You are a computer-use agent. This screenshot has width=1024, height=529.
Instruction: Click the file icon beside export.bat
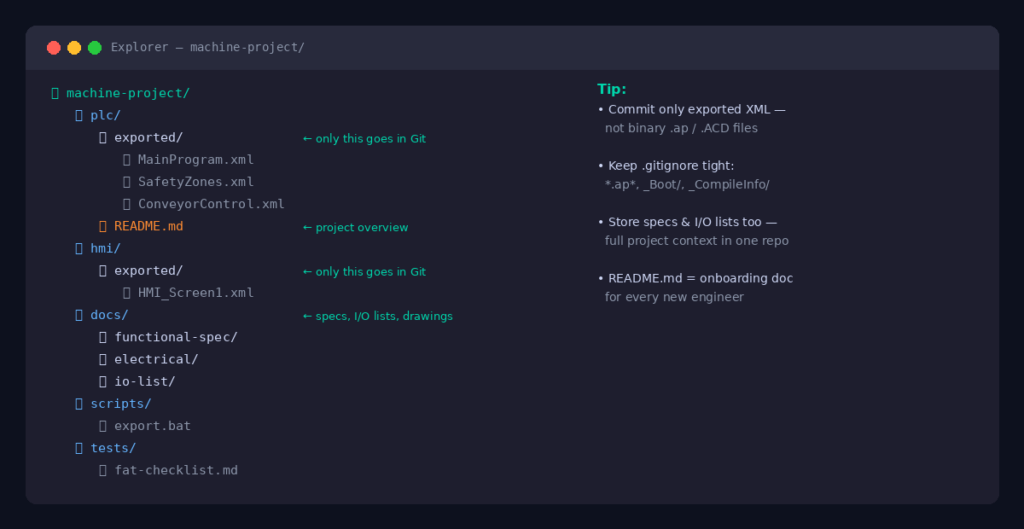pos(103,426)
